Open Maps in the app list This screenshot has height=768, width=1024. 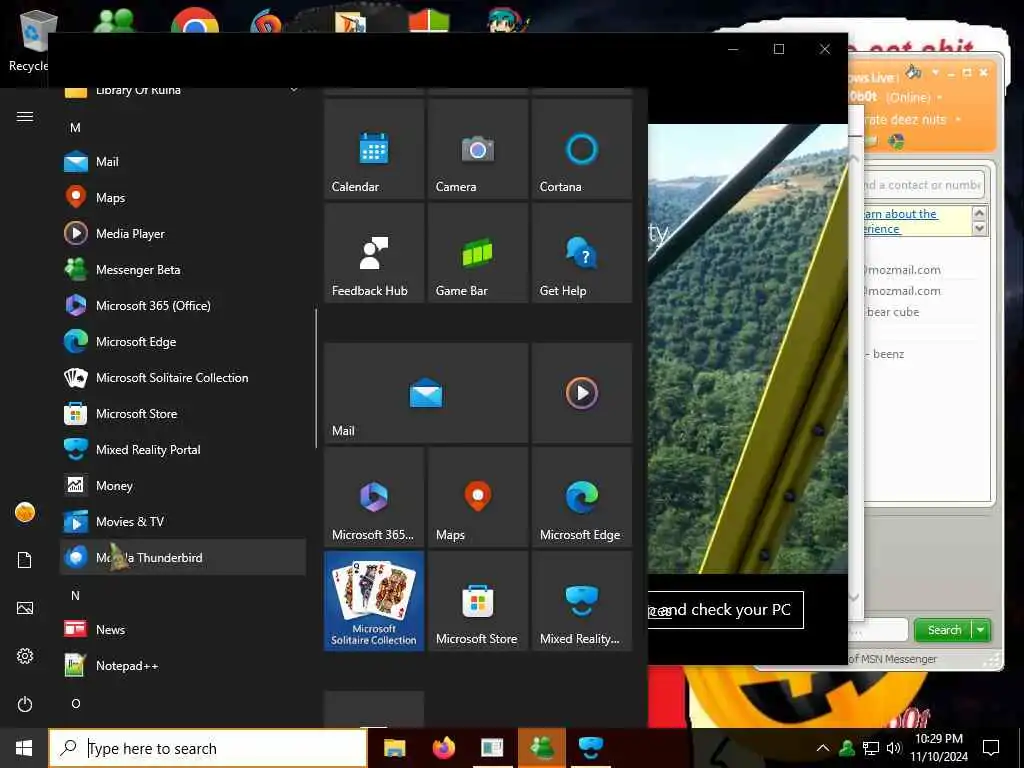coord(182,198)
